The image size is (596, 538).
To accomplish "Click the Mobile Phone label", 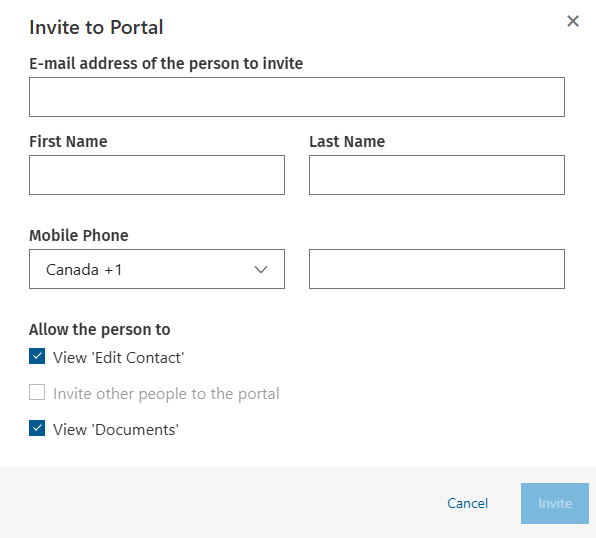I will [x=79, y=236].
